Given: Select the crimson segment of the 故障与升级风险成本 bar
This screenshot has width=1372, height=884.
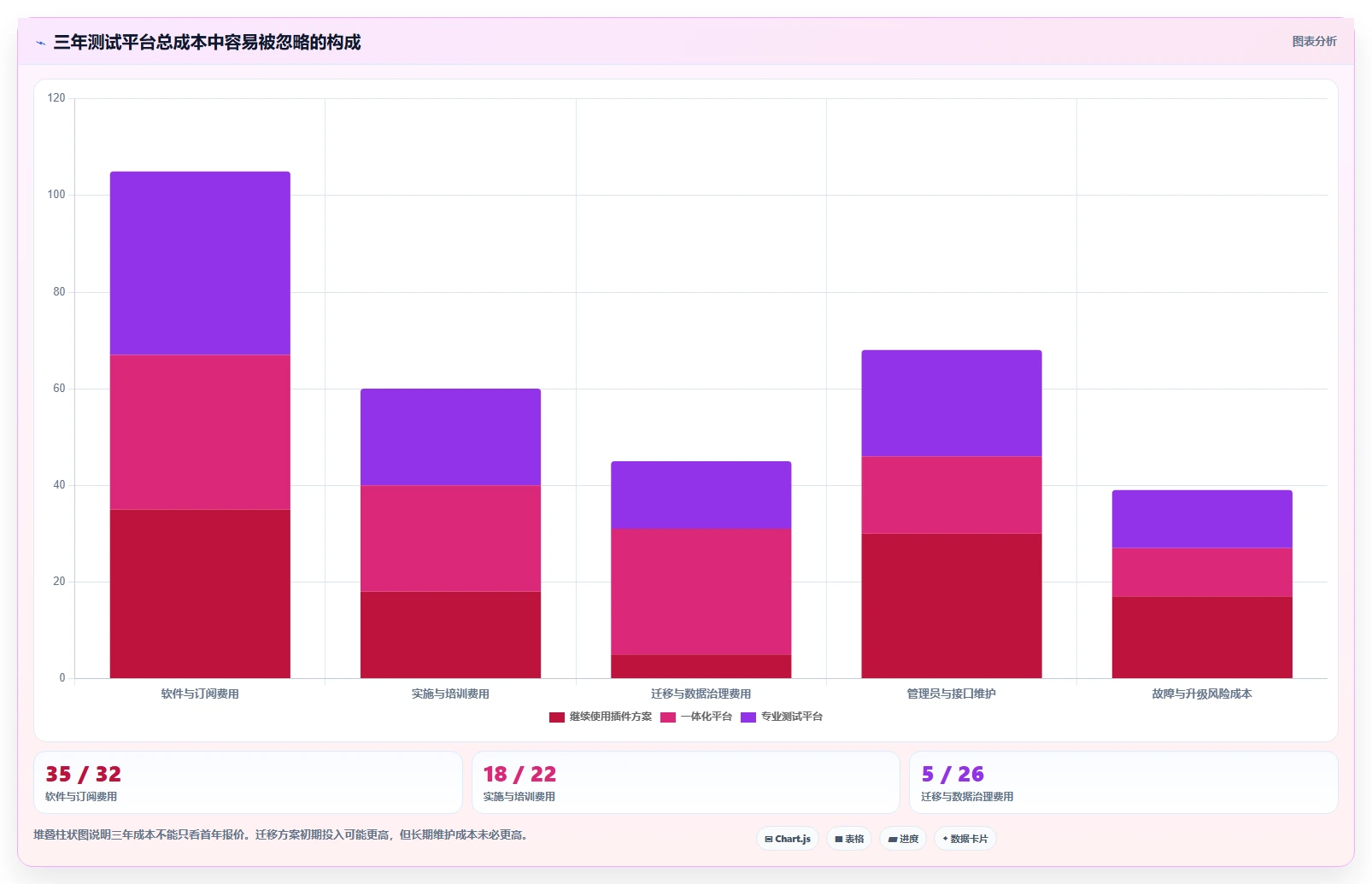Looking at the screenshot, I should [x=1202, y=637].
